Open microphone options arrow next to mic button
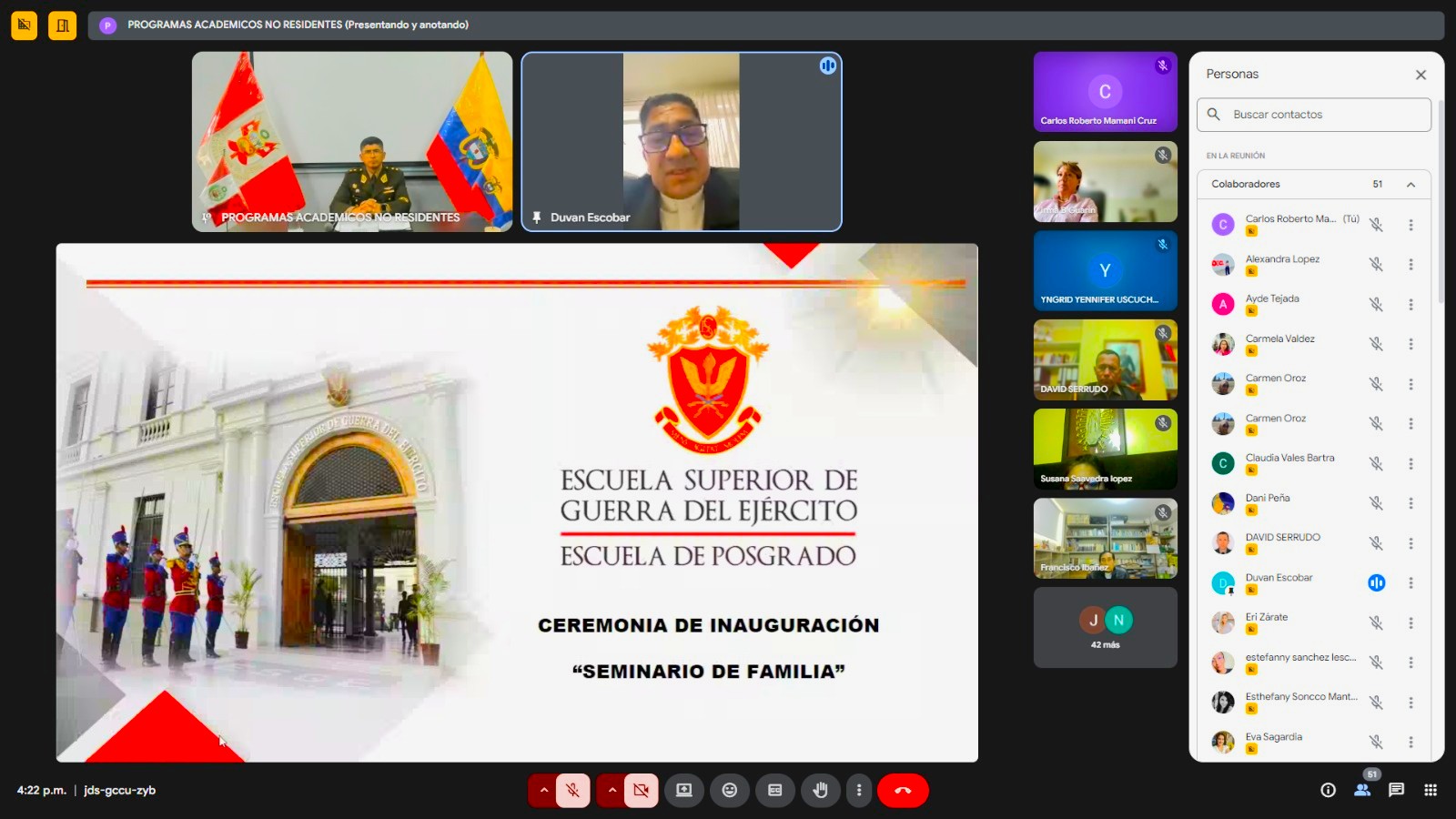Viewport: 1456px width, 819px height. click(x=543, y=790)
